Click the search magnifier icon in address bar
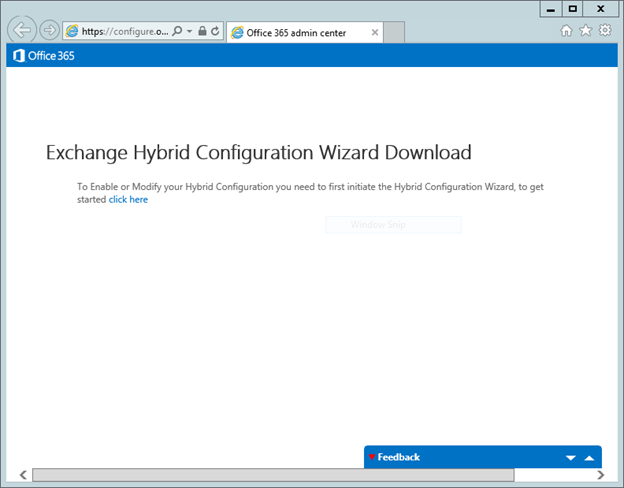Screen dimensions: 624x488 coord(177,31)
